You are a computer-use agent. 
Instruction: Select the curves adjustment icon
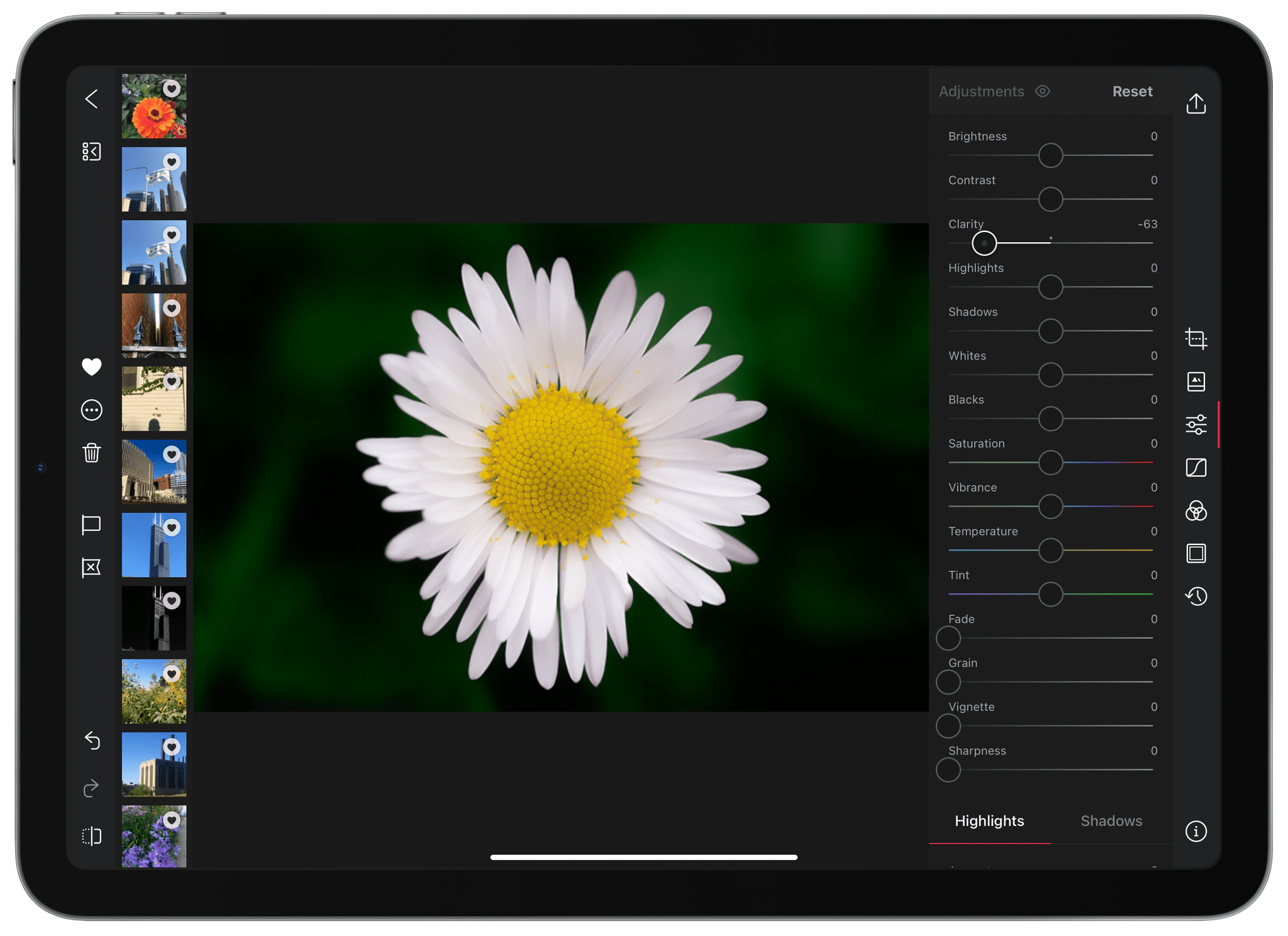pyautogui.click(x=1197, y=467)
